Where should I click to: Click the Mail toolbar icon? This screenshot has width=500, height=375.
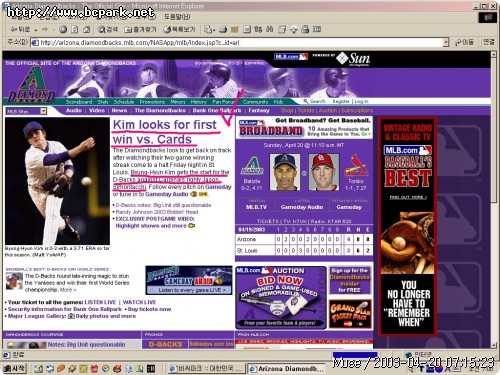[208, 30]
